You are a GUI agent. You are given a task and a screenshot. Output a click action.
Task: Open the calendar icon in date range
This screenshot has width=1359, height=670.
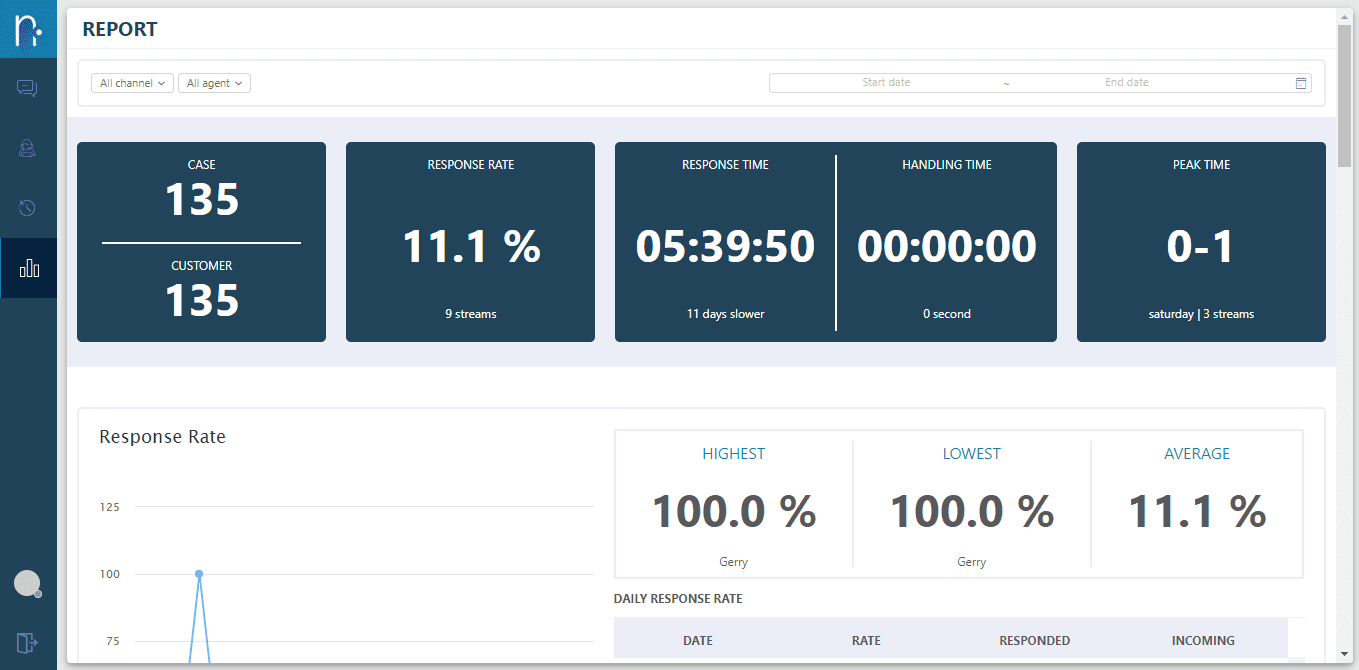tap(1301, 83)
